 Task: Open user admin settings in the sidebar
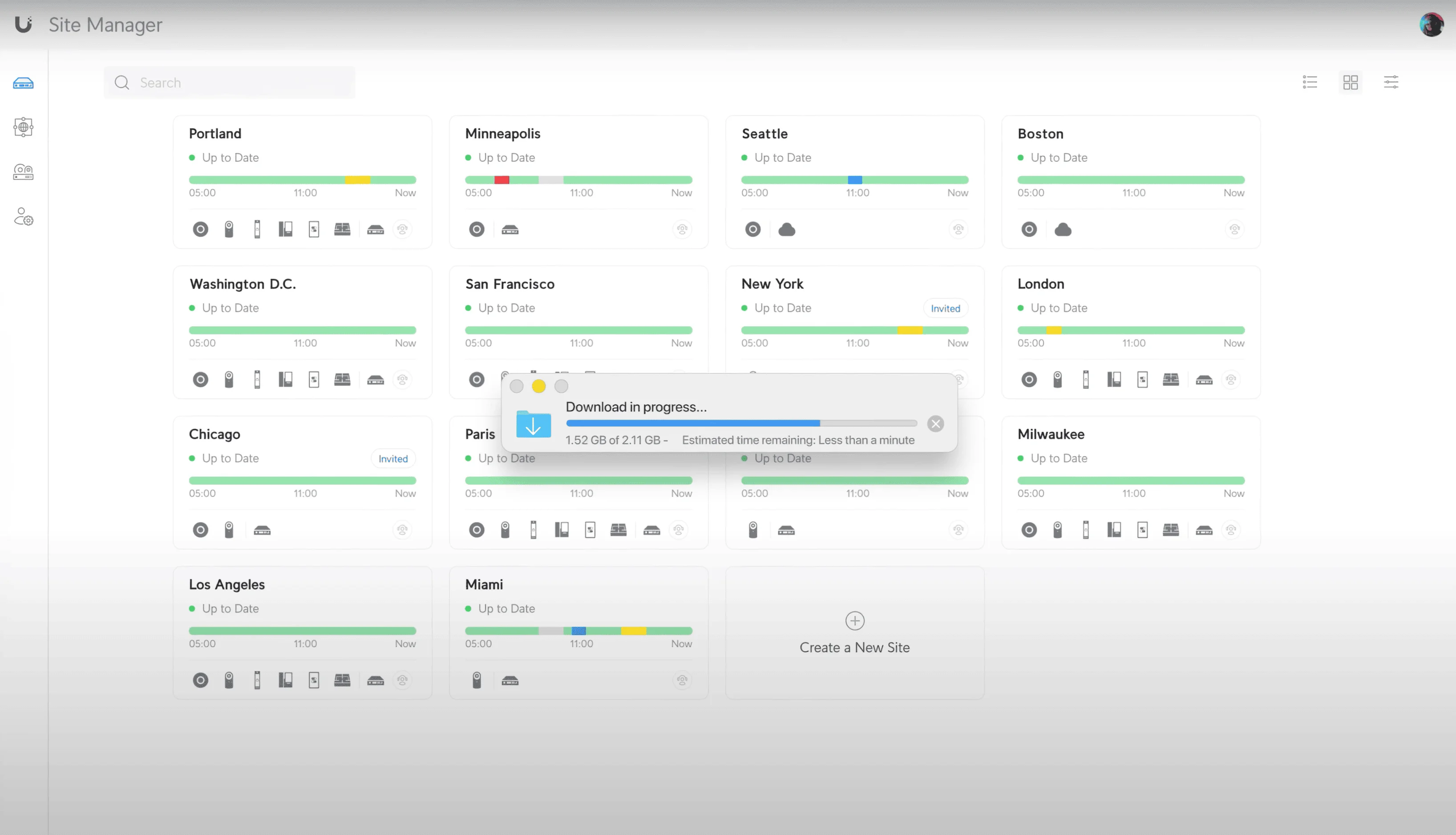(23, 217)
